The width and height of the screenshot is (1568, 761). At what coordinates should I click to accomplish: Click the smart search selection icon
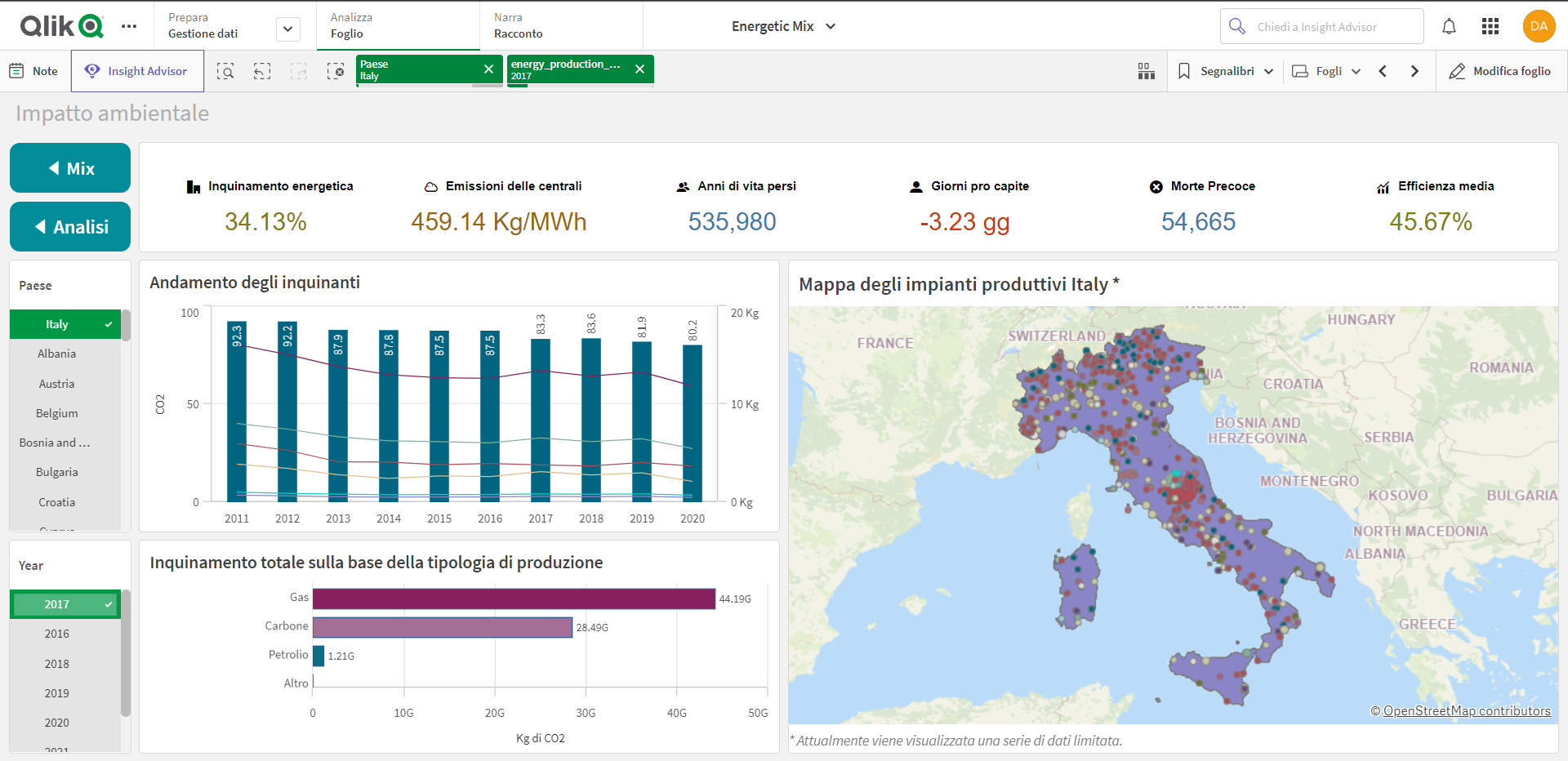pyautogui.click(x=225, y=71)
